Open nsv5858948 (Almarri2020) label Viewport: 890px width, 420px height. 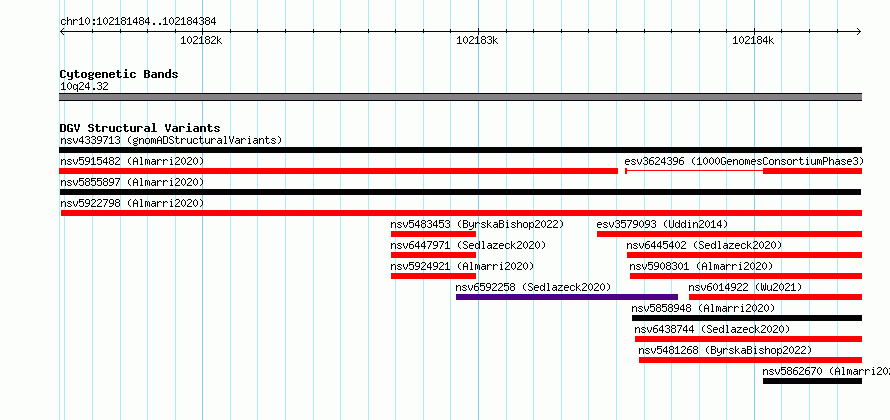click(703, 308)
